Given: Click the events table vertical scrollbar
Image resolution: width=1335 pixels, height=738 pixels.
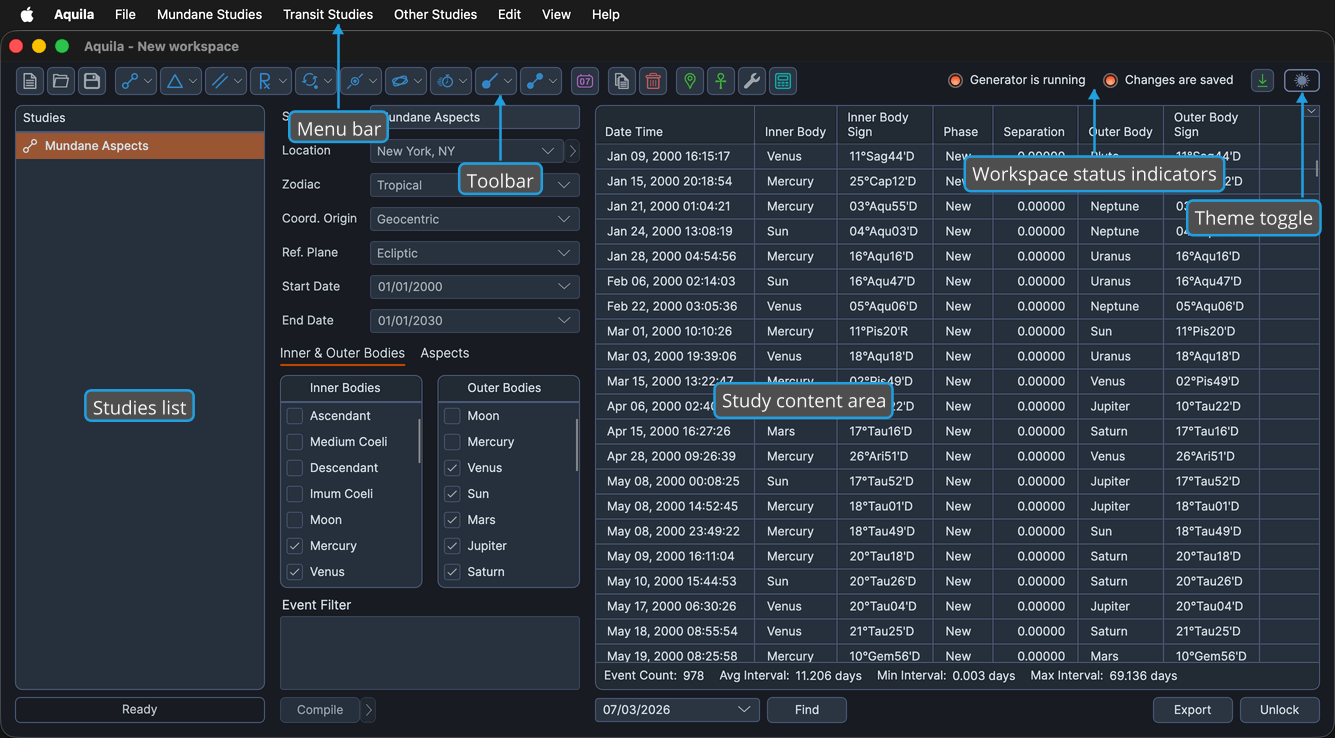Looking at the screenshot, I should tap(1316, 168).
